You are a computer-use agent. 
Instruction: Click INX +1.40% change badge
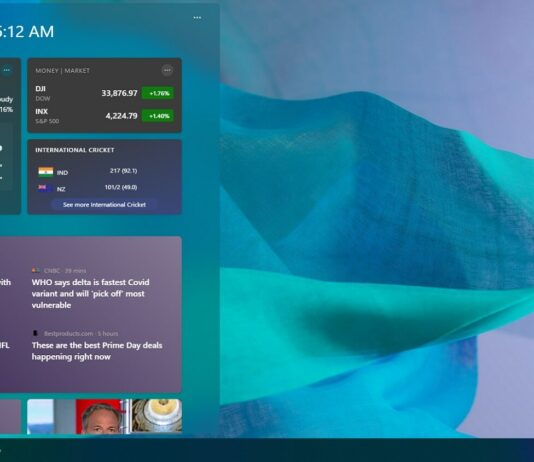[158, 116]
